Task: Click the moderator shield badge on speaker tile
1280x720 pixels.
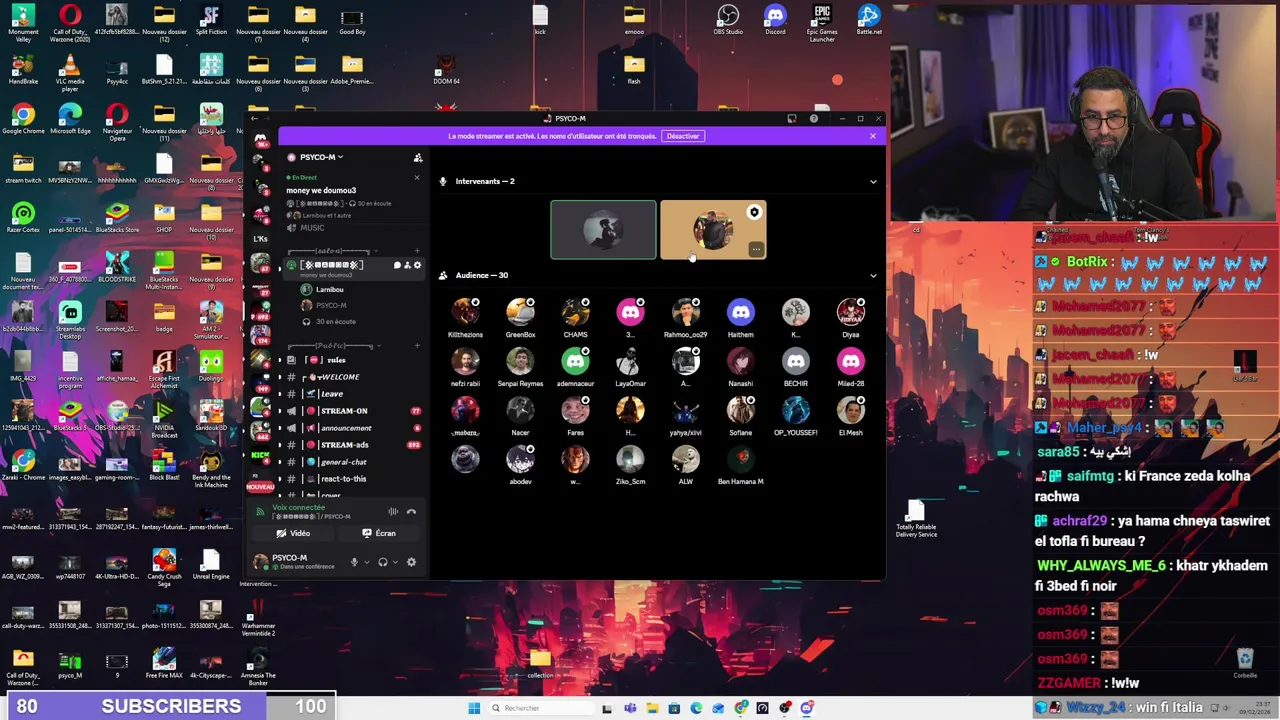Action: [x=754, y=212]
